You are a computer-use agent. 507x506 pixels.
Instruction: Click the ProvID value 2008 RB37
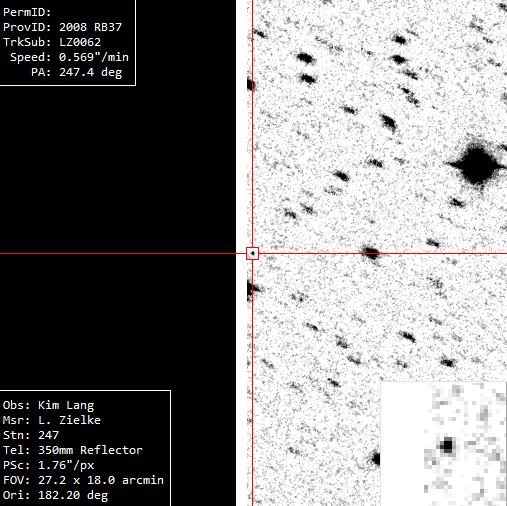coord(90,27)
